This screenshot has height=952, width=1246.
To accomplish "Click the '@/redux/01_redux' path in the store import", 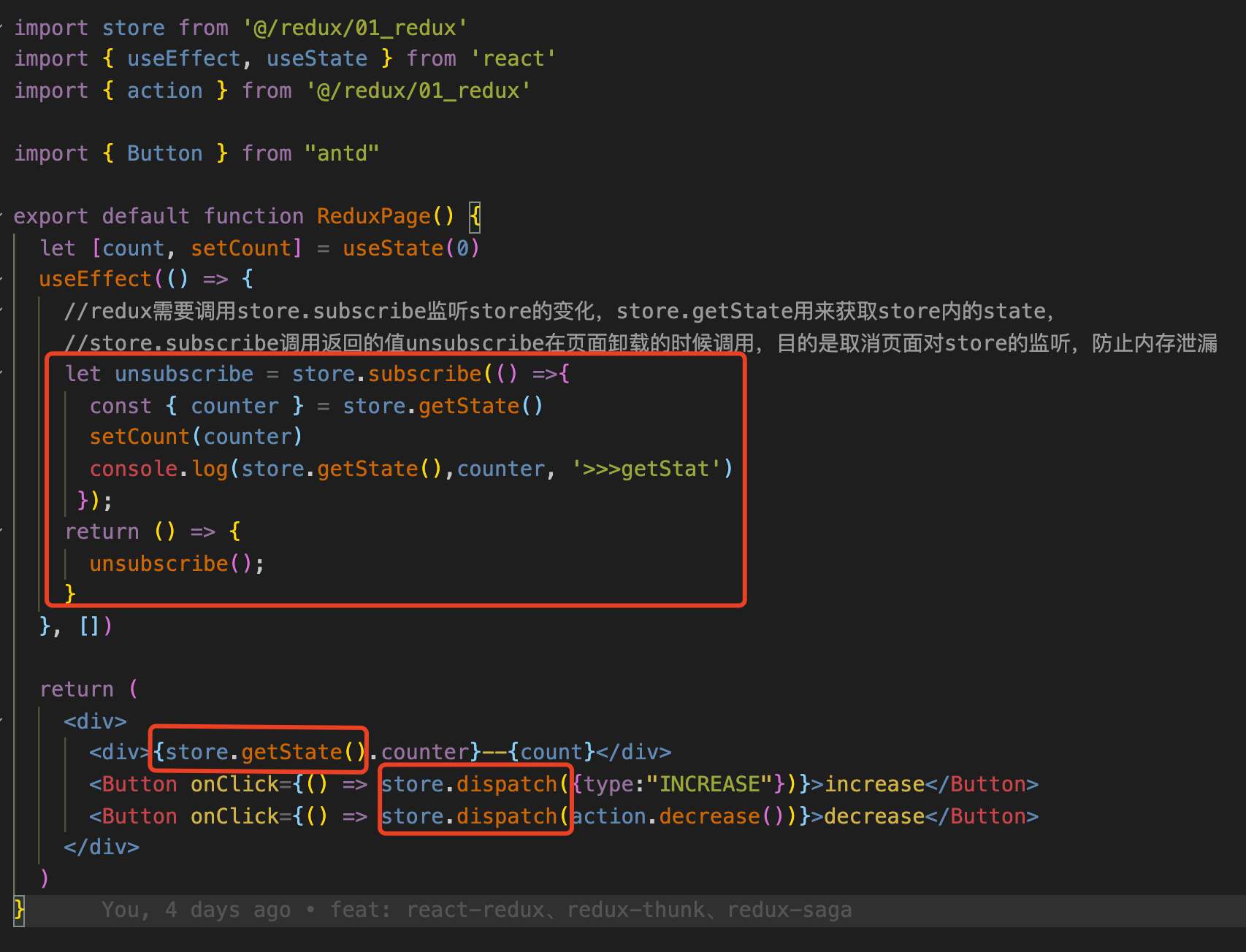I will [355, 28].
